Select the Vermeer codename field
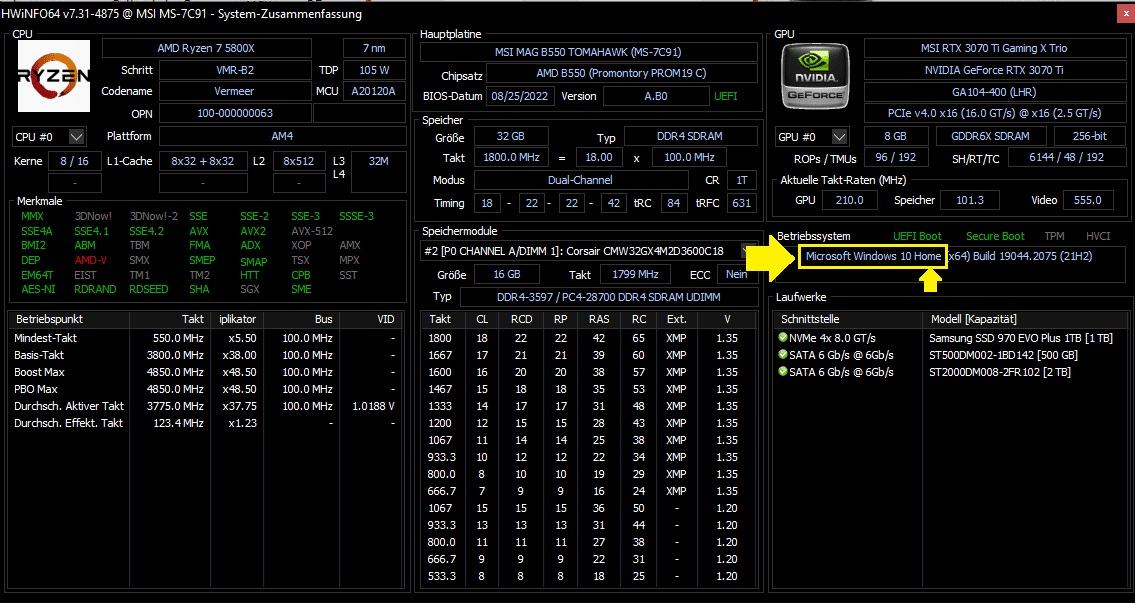Image resolution: width=1135 pixels, height=603 pixels. pos(235,91)
